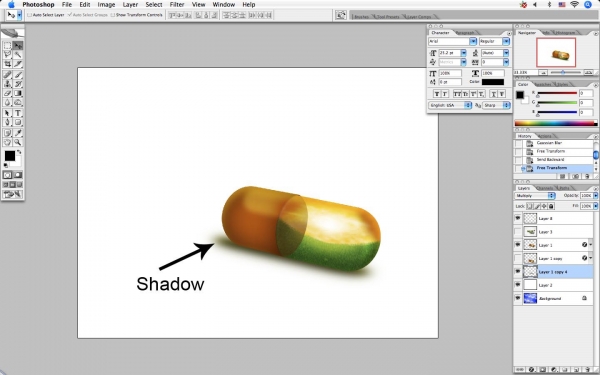Select the Clone Stamp tool
The image size is (600, 375).
click(x=7, y=84)
